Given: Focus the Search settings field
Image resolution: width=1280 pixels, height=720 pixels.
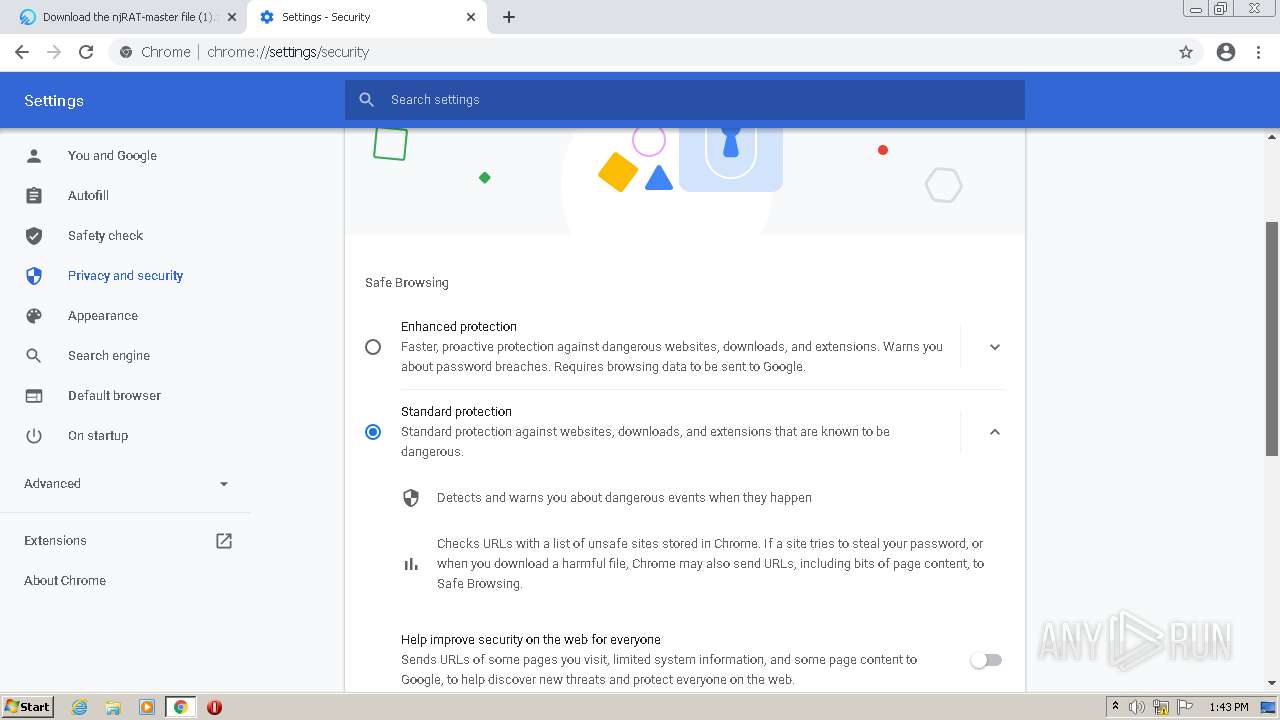Looking at the screenshot, I should (685, 100).
